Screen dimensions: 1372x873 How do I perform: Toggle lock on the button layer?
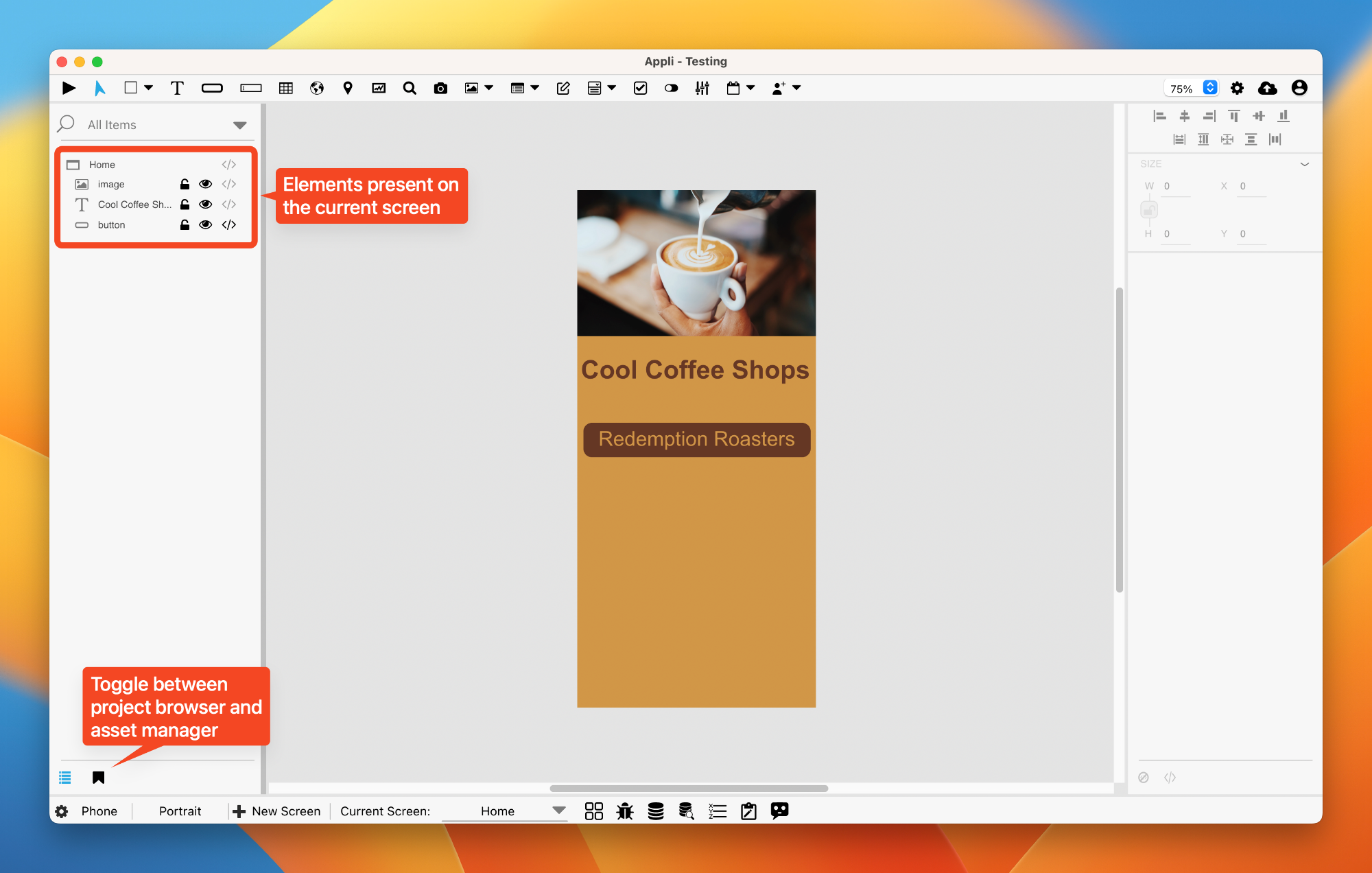pyautogui.click(x=185, y=224)
